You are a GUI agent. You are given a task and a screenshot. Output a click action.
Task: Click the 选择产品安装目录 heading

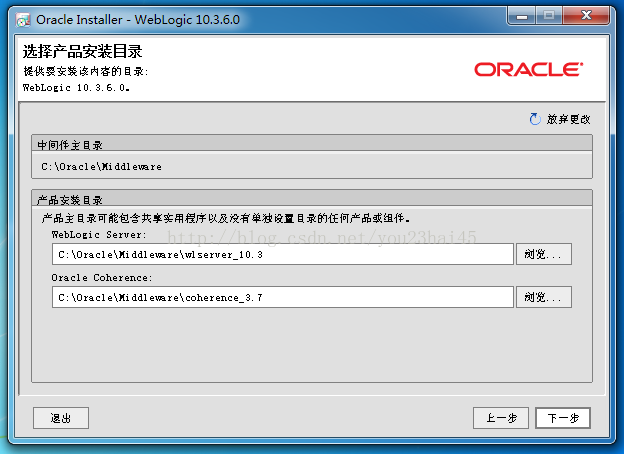point(82,51)
